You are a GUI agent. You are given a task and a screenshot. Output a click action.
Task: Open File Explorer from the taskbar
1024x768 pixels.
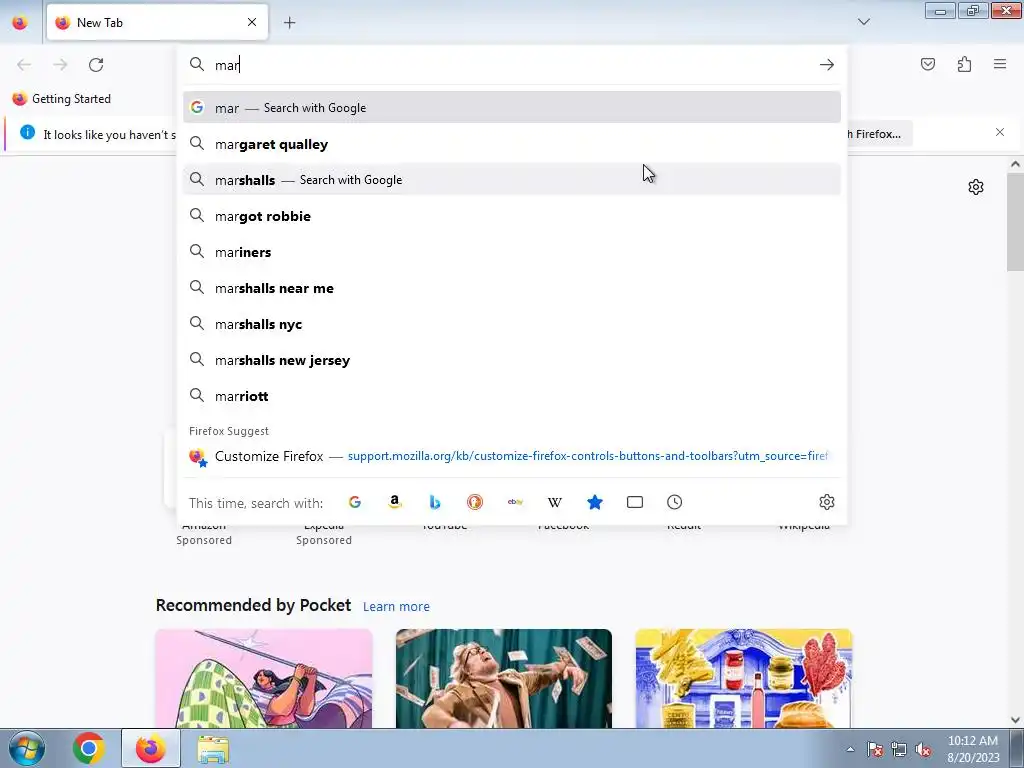213,748
